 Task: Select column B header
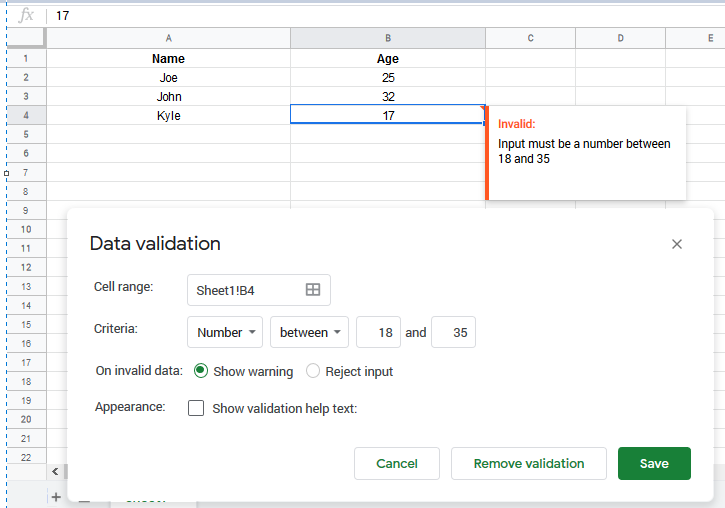(388, 38)
